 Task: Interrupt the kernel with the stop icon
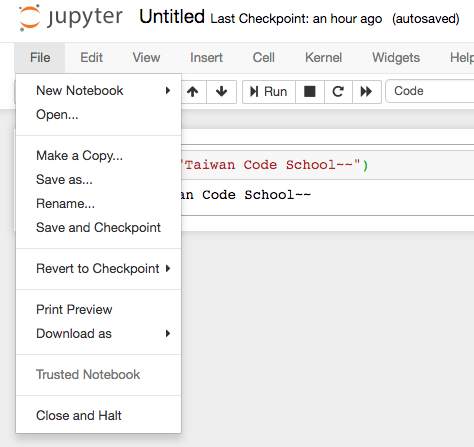310,92
